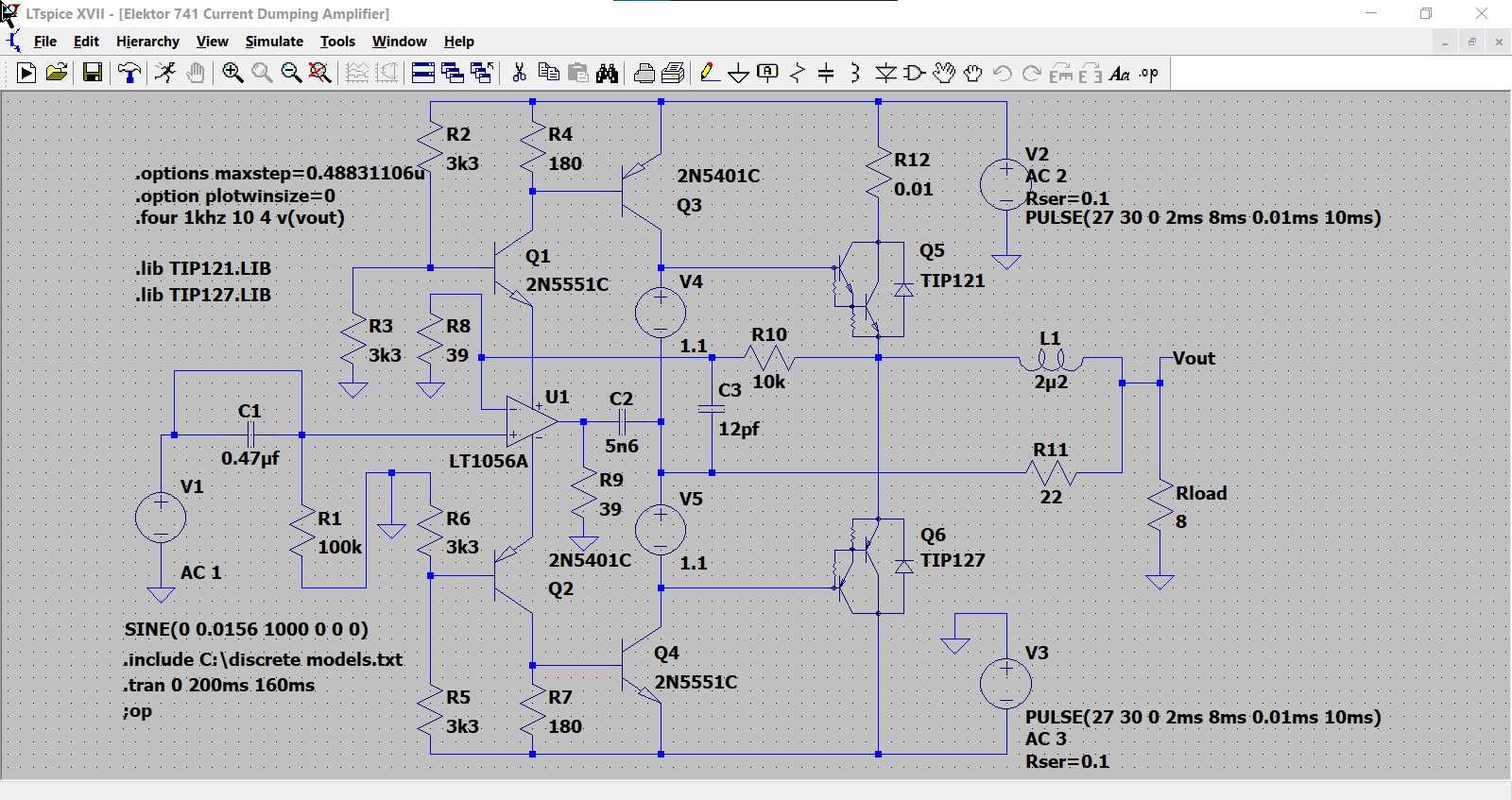
Task: Select the Copy tool icon
Action: pos(548,73)
